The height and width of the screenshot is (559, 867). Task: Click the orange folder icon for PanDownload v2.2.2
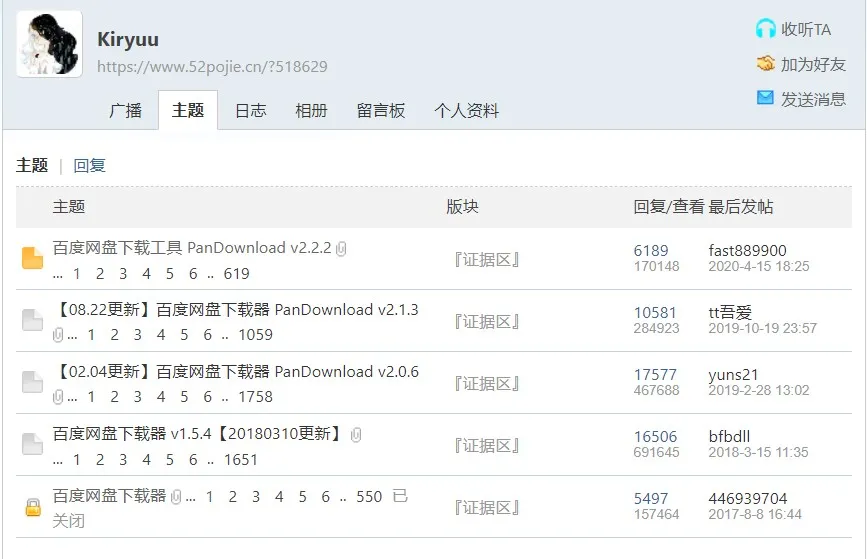(33, 258)
